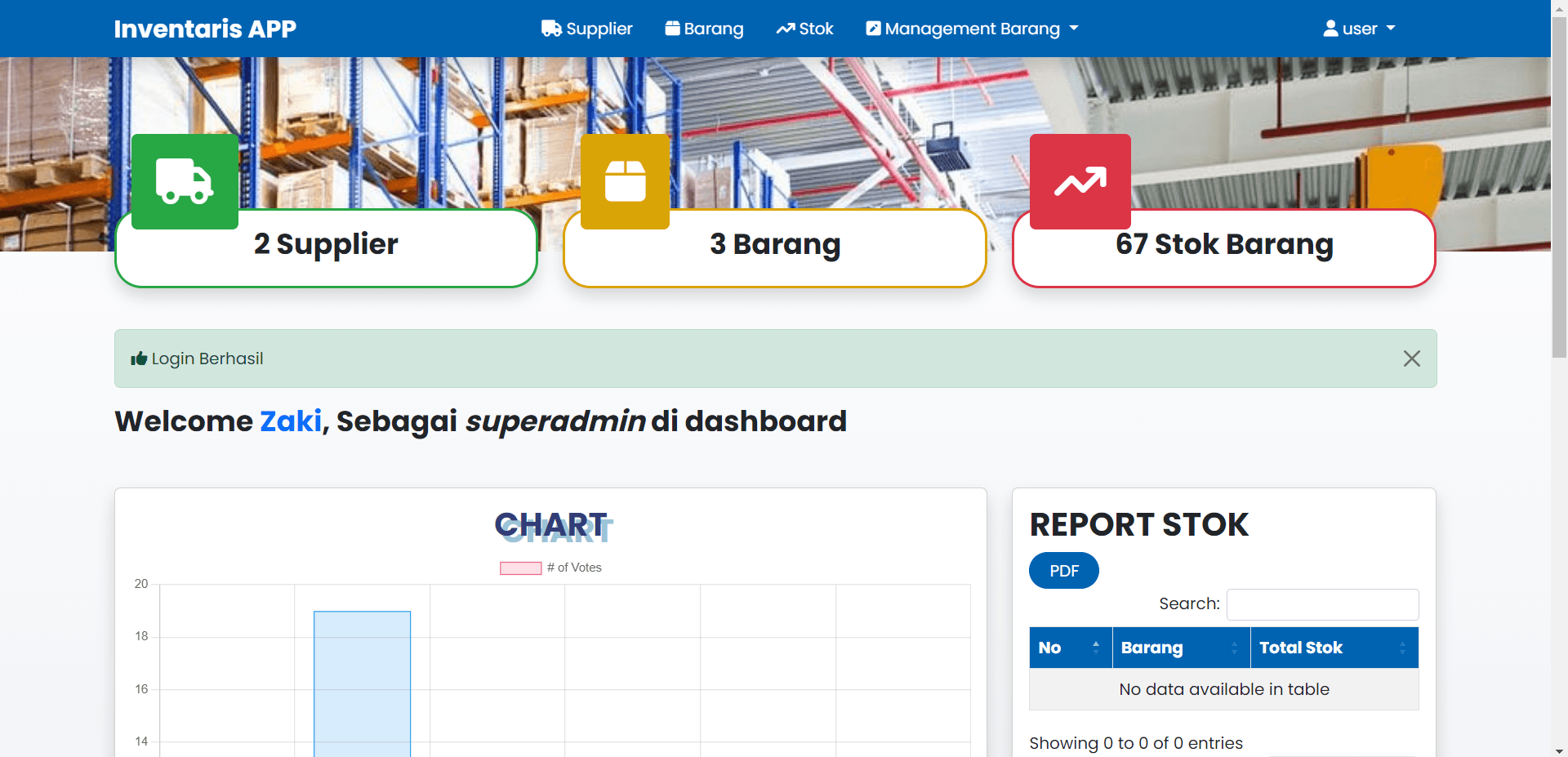This screenshot has height=757, width=1568.
Task: Click the Management Barang navbar icon
Action: click(x=873, y=29)
